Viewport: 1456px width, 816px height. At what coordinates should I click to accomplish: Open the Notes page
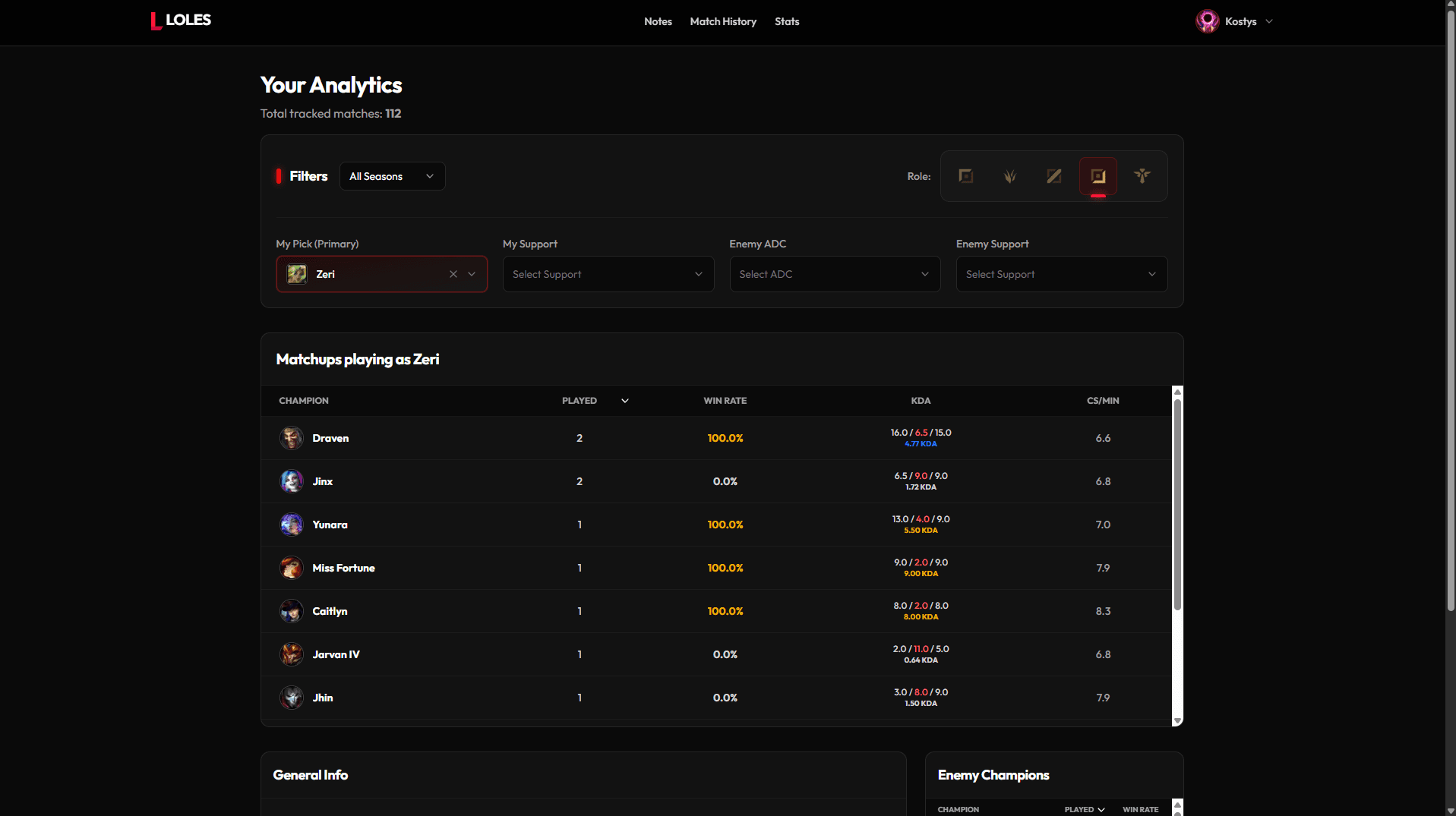pos(658,21)
